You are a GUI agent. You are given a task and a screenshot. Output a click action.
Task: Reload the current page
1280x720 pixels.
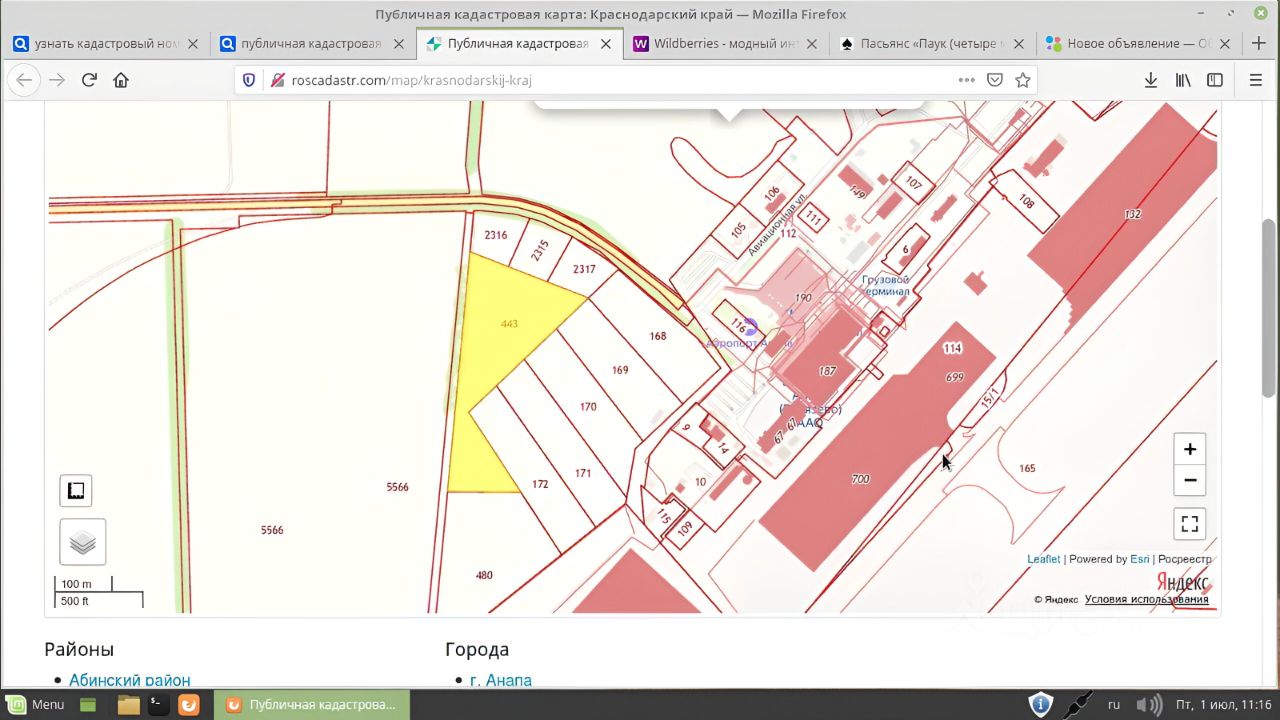[x=89, y=80]
